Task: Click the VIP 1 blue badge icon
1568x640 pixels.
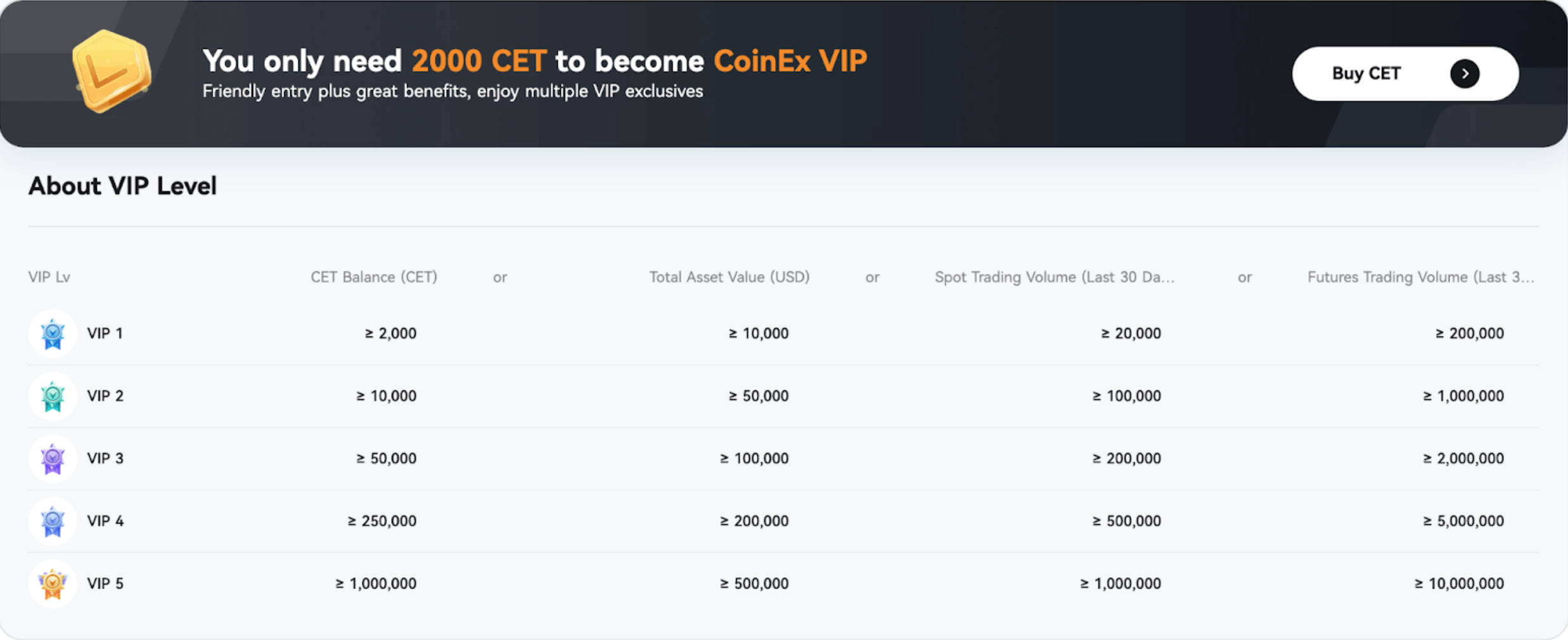Action: click(x=53, y=333)
